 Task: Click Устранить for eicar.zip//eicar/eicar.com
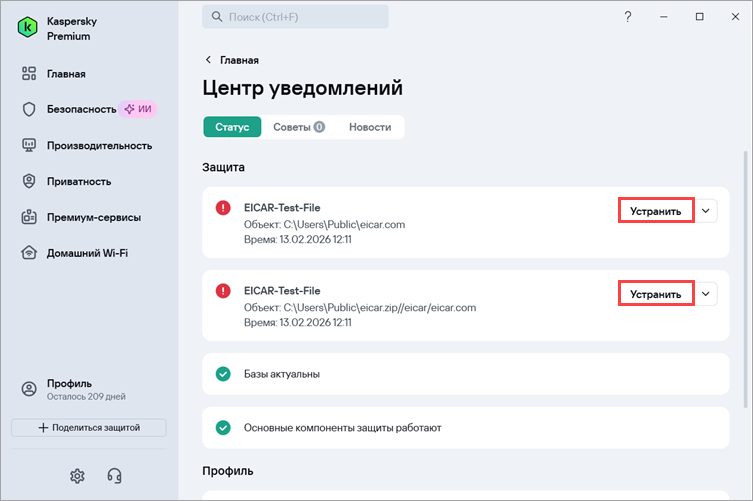[x=656, y=294]
